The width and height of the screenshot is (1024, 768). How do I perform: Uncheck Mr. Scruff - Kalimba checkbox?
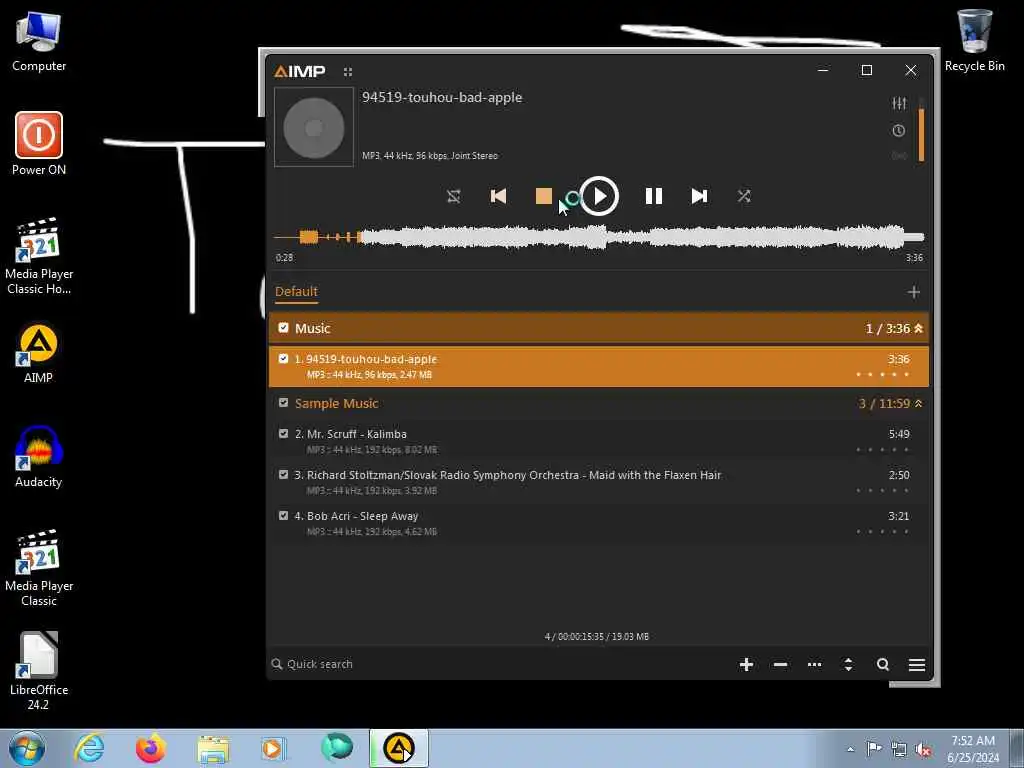283,434
